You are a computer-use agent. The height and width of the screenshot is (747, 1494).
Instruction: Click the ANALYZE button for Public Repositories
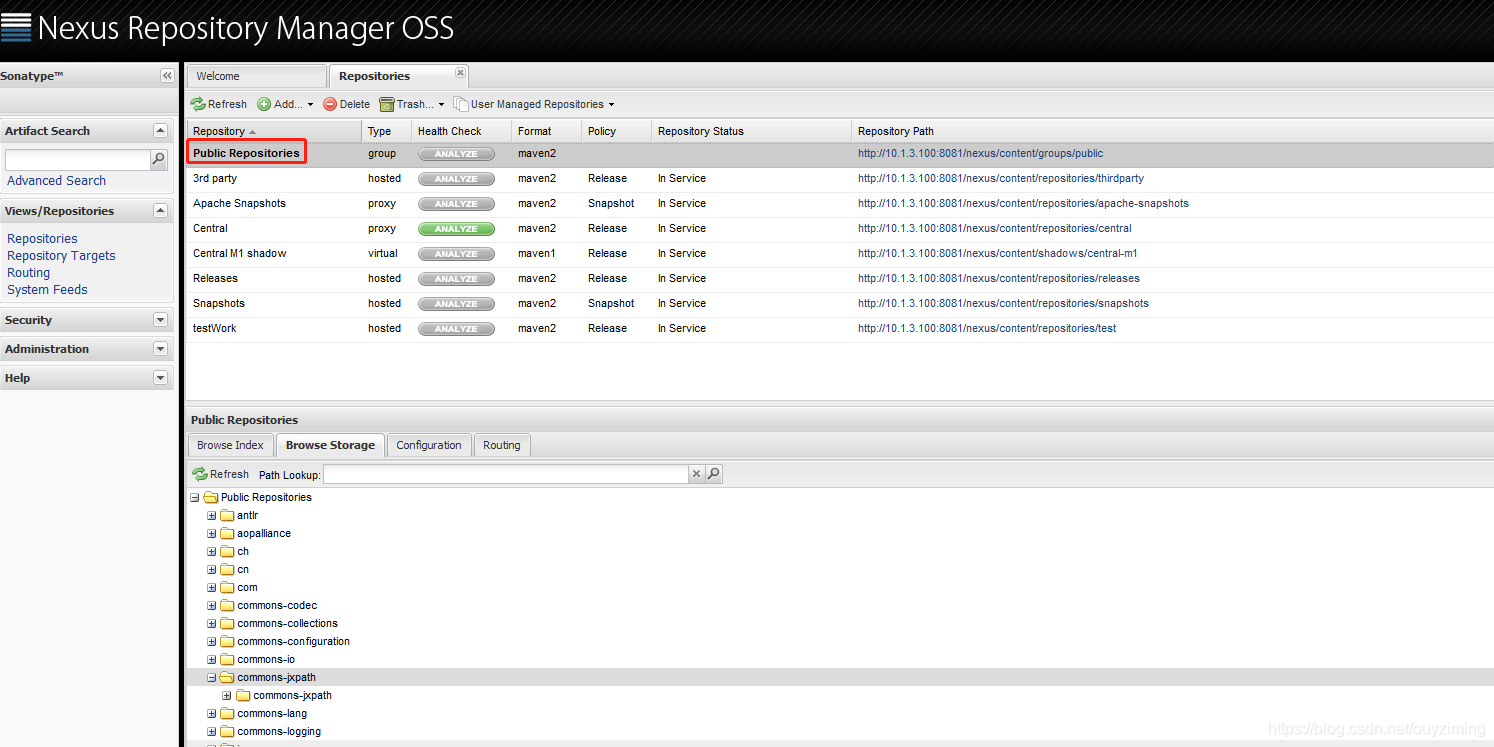(x=456, y=154)
